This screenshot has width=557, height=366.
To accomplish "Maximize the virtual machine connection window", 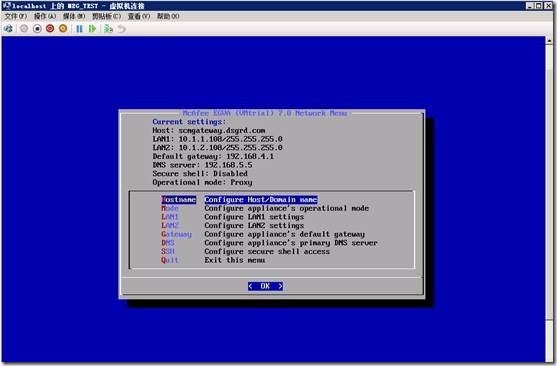I will point(539,6).
